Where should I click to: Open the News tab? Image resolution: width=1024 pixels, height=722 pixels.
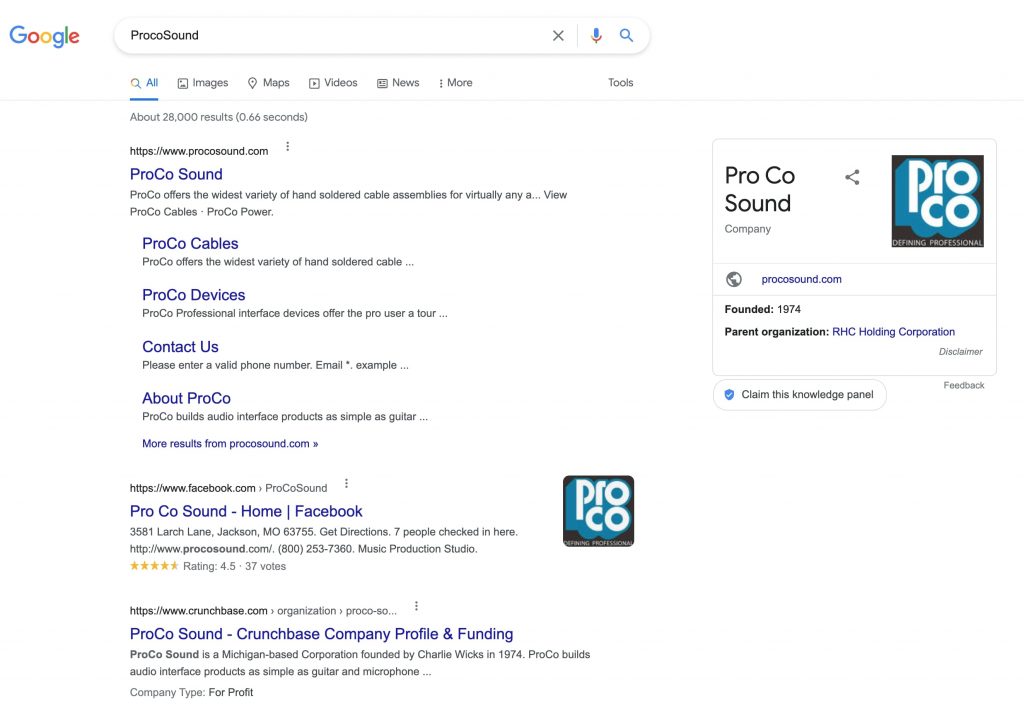click(x=398, y=83)
